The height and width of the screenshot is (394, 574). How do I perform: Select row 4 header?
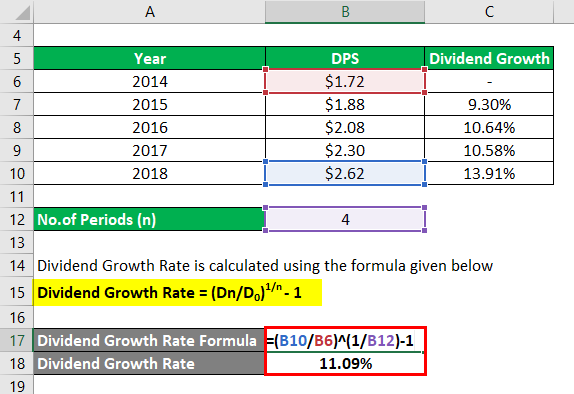tap(16, 36)
